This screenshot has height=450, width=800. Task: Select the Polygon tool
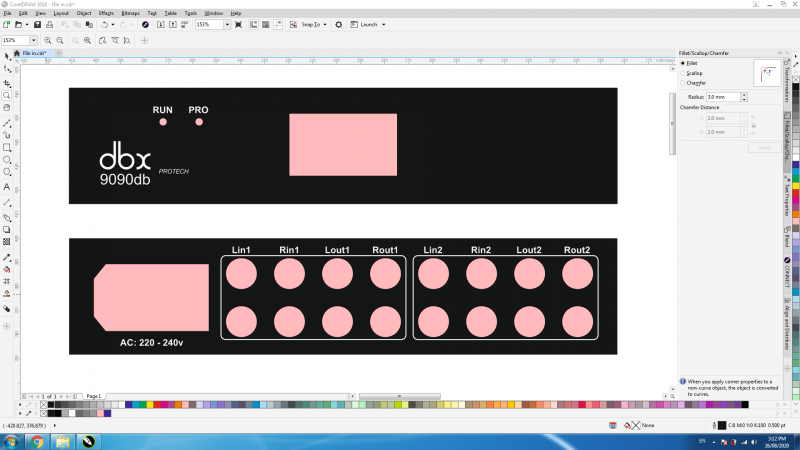click(7, 172)
